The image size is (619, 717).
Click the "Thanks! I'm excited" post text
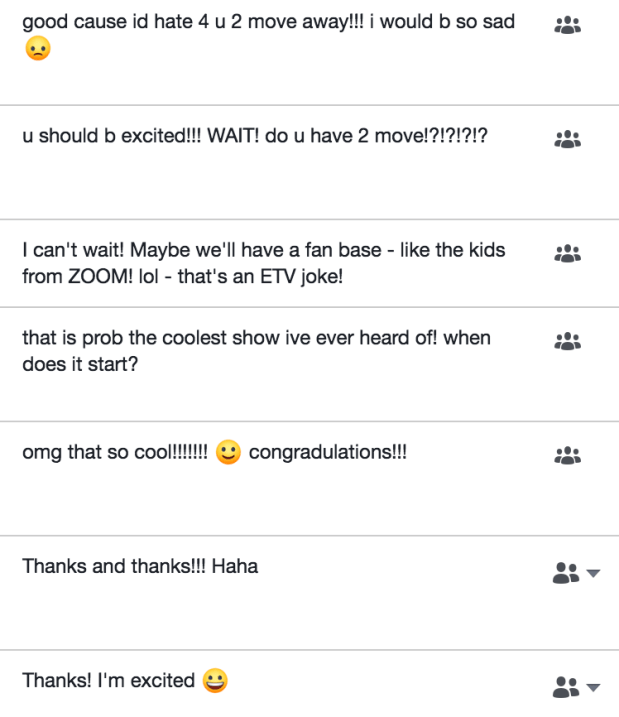point(108,681)
